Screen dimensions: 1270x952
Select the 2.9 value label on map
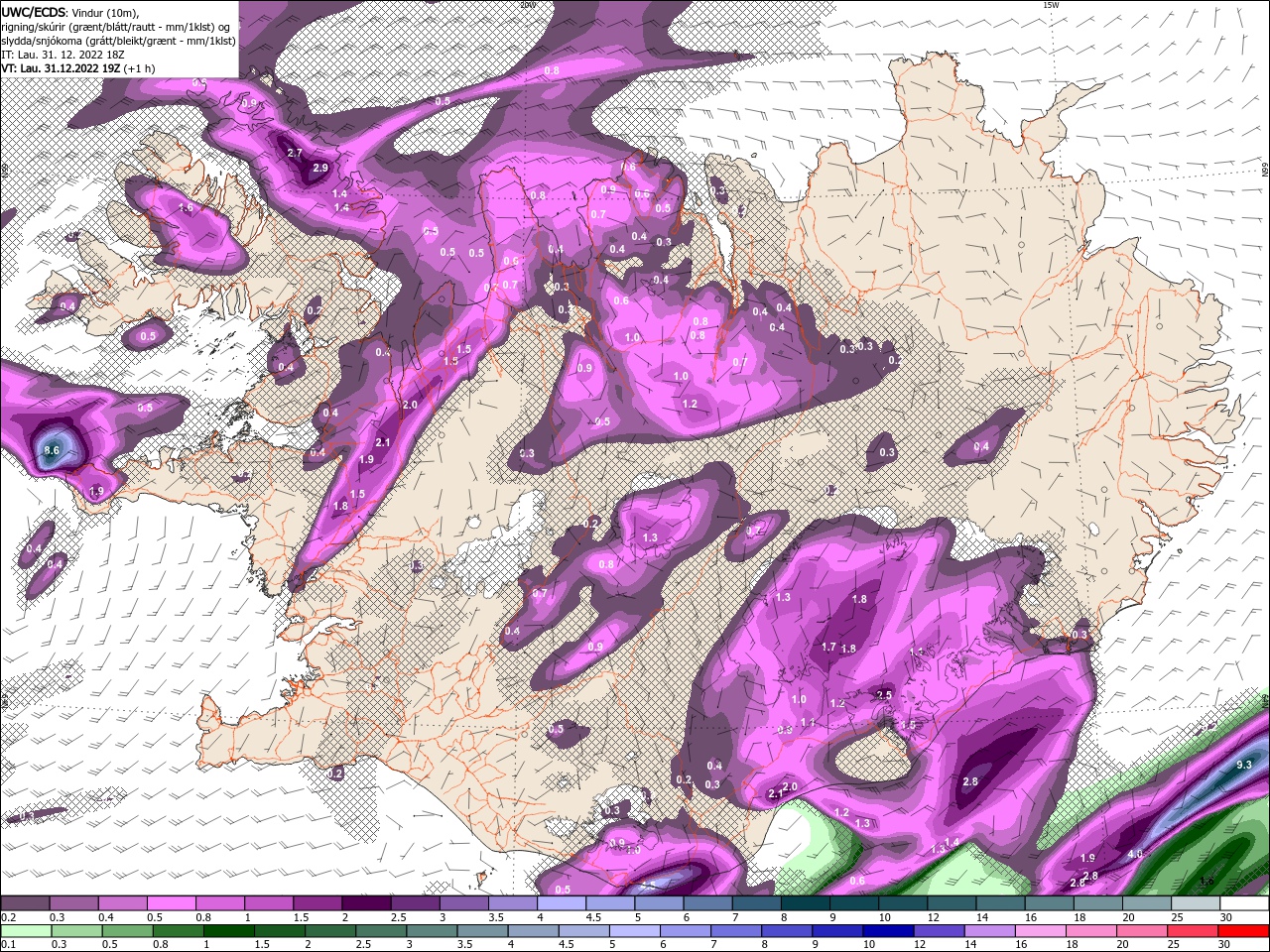pos(319,169)
